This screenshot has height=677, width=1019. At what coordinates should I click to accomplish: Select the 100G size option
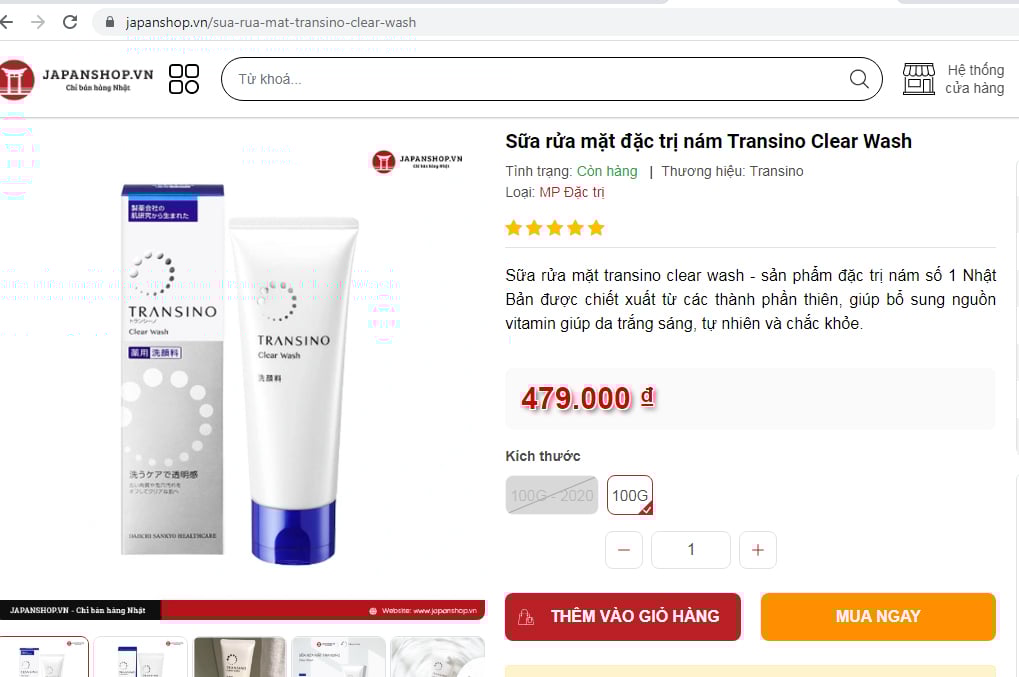[x=630, y=495]
